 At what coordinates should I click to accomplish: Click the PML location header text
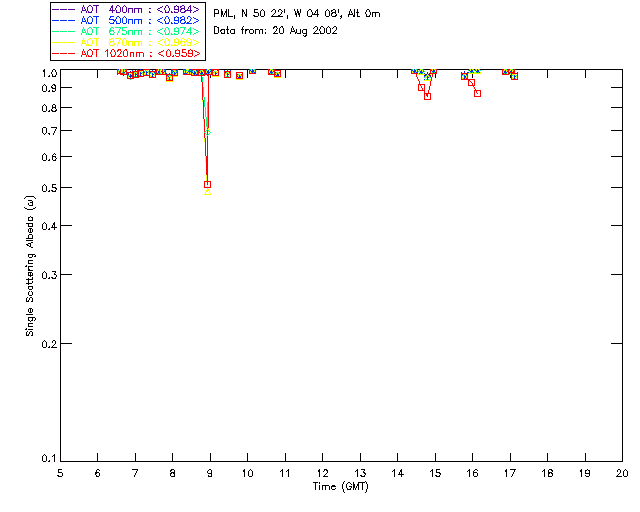pyautogui.click(x=297, y=14)
